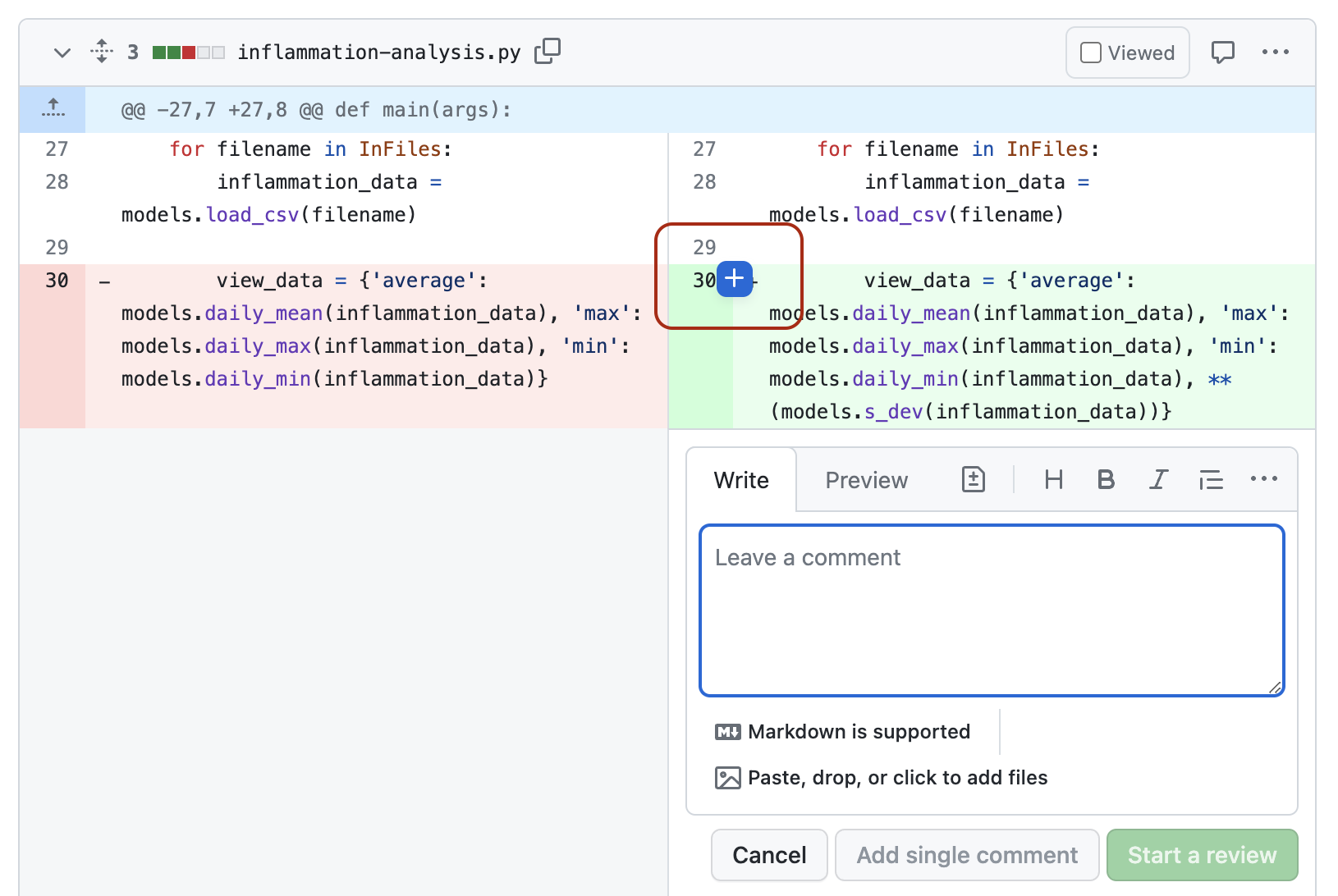Insert a code suggestion
1338x896 pixels.
coord(973,479)
